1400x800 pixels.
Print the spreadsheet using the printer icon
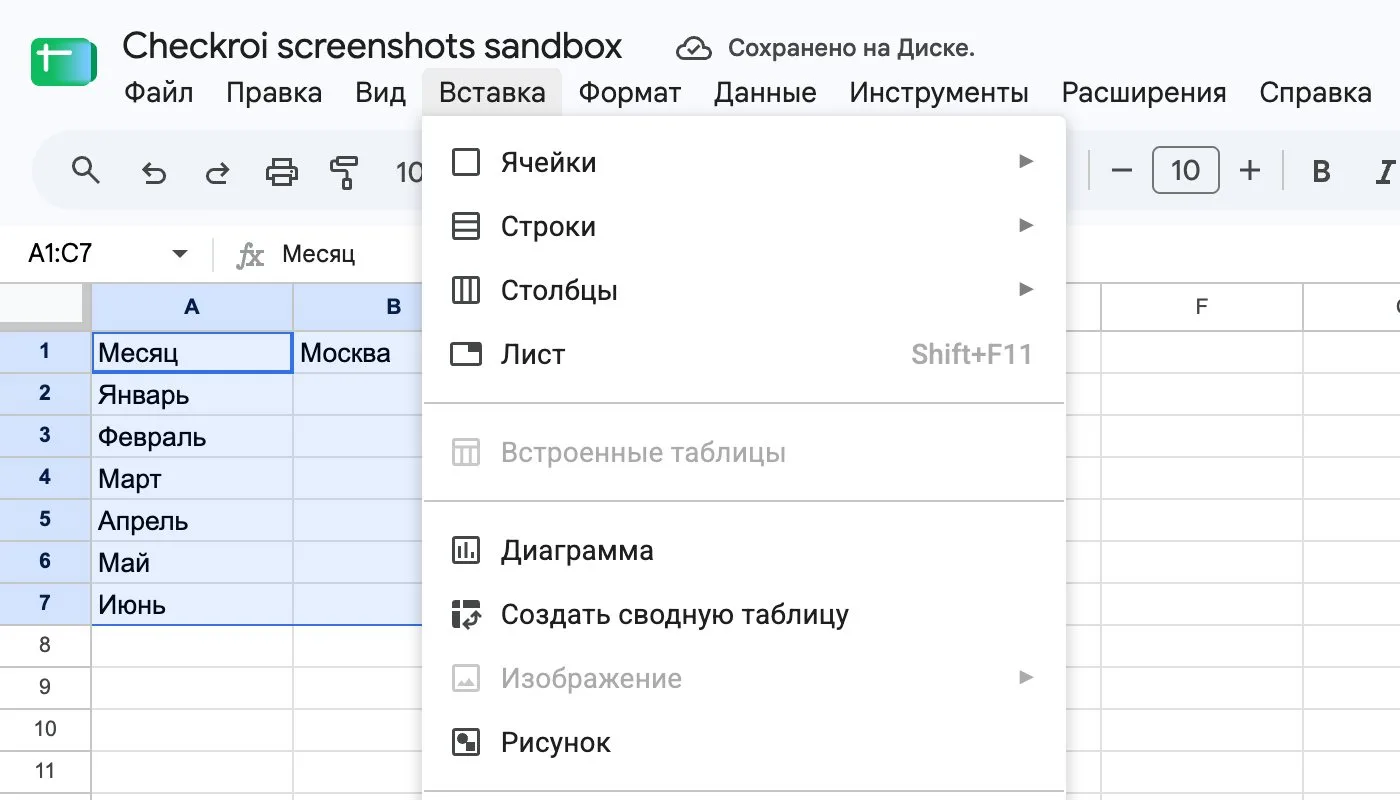point(281,173)
